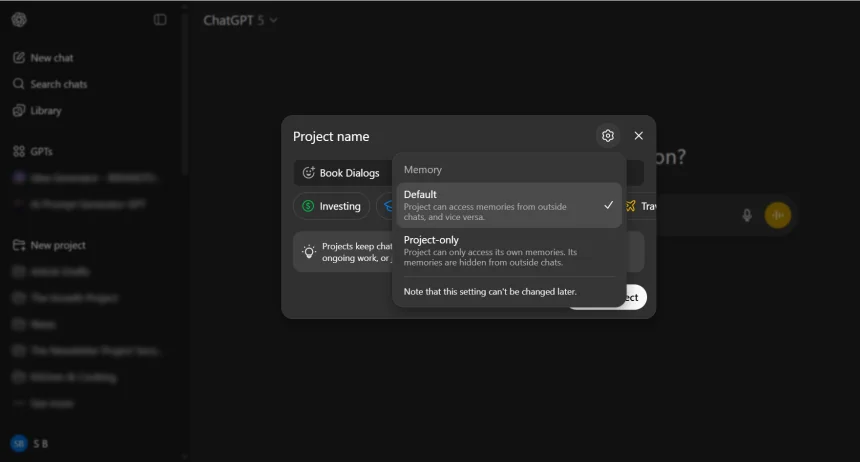The height and width of the screenshot is (462, 860).
Task: Select the Default memory option
Action: click(x=509, y=205)
